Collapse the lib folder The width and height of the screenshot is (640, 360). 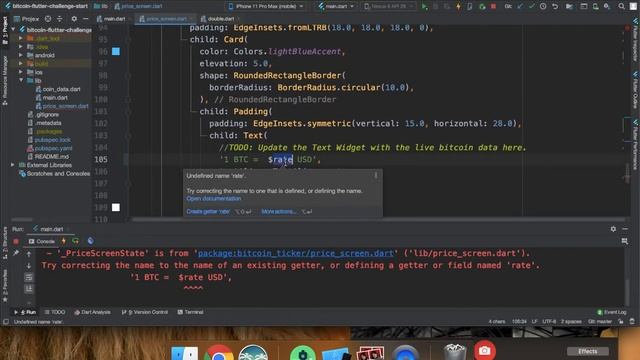click(21, 80)
